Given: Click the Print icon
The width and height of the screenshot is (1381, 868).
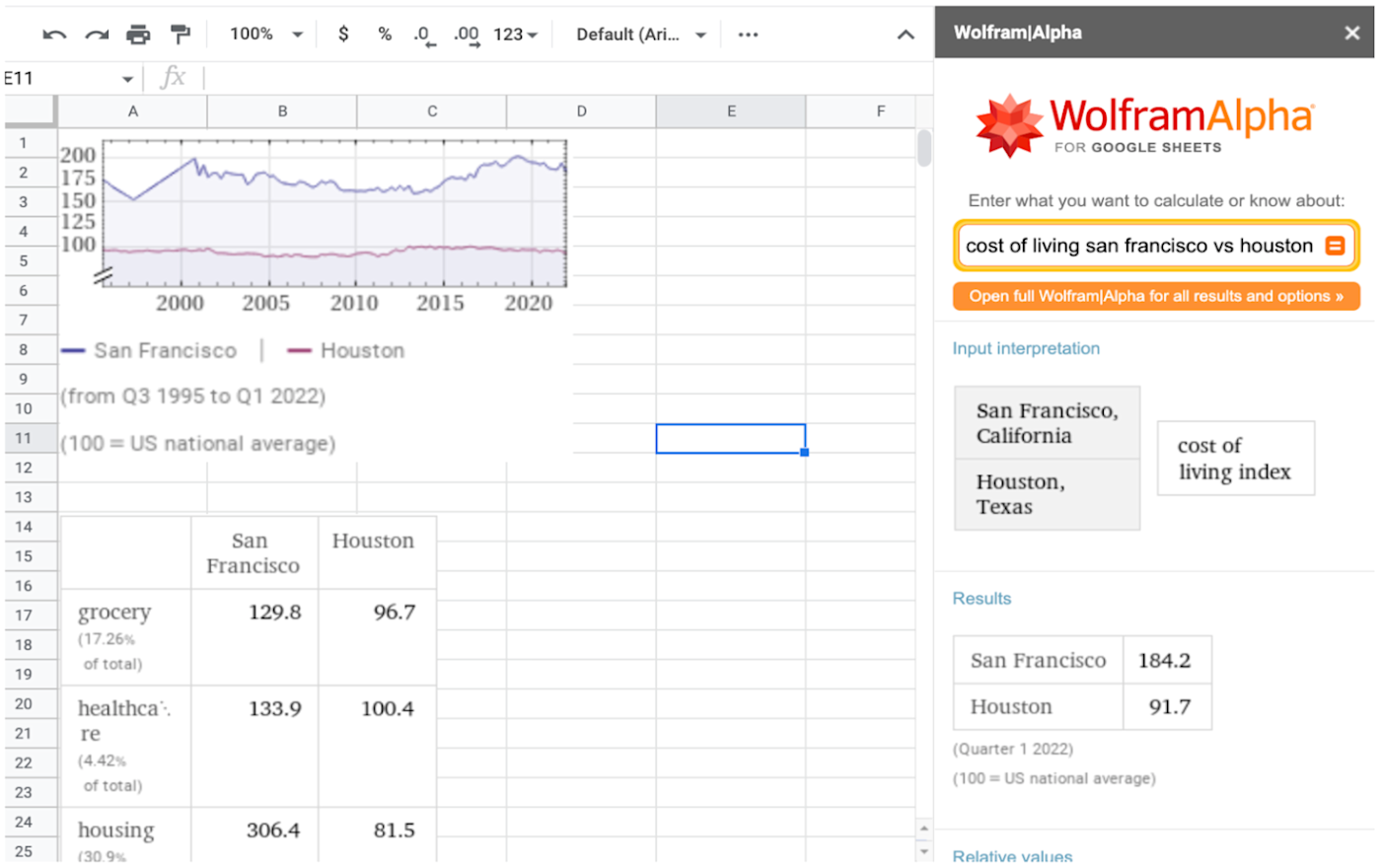Looking at the screenshot, I should click(x=138, y=35).
